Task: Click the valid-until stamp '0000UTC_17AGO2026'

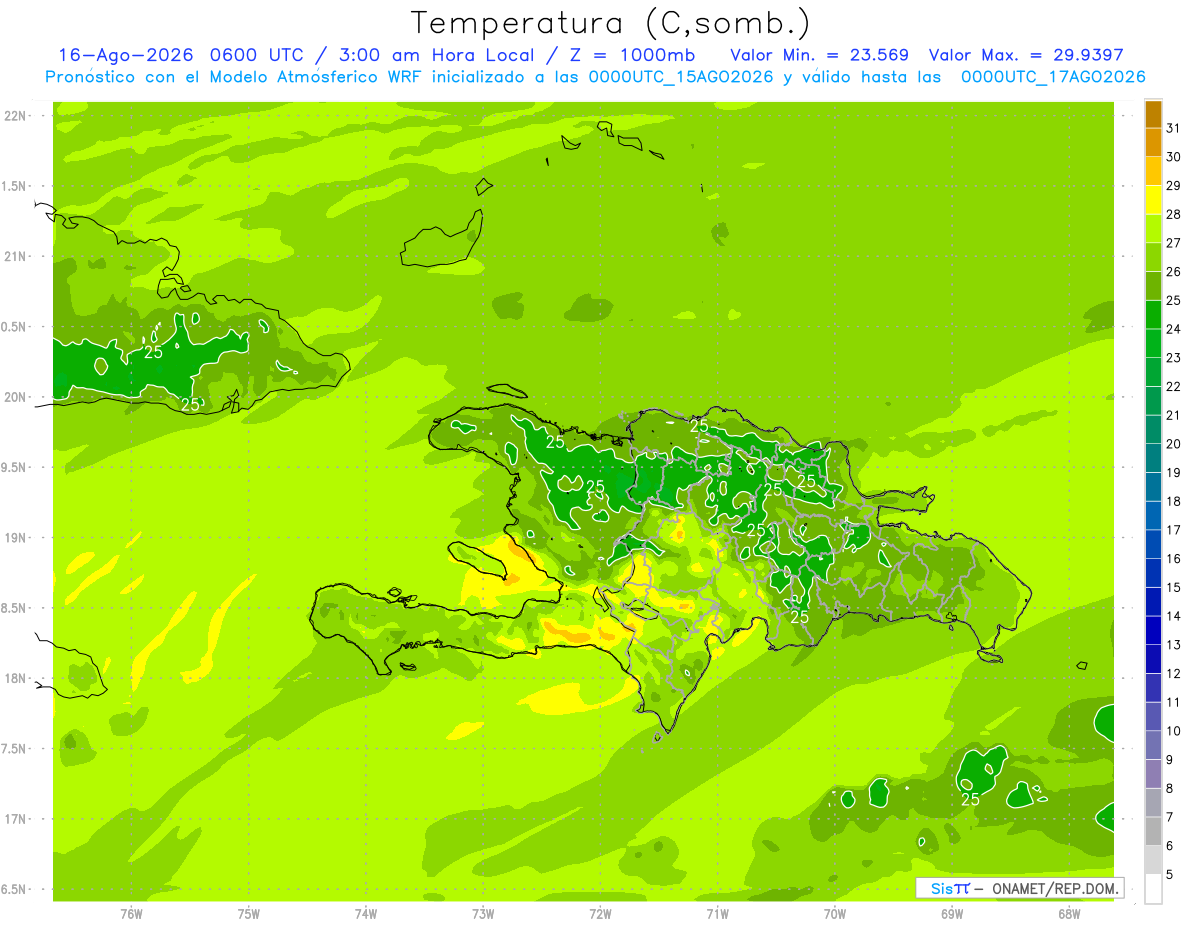Action: coord(1053,77)
